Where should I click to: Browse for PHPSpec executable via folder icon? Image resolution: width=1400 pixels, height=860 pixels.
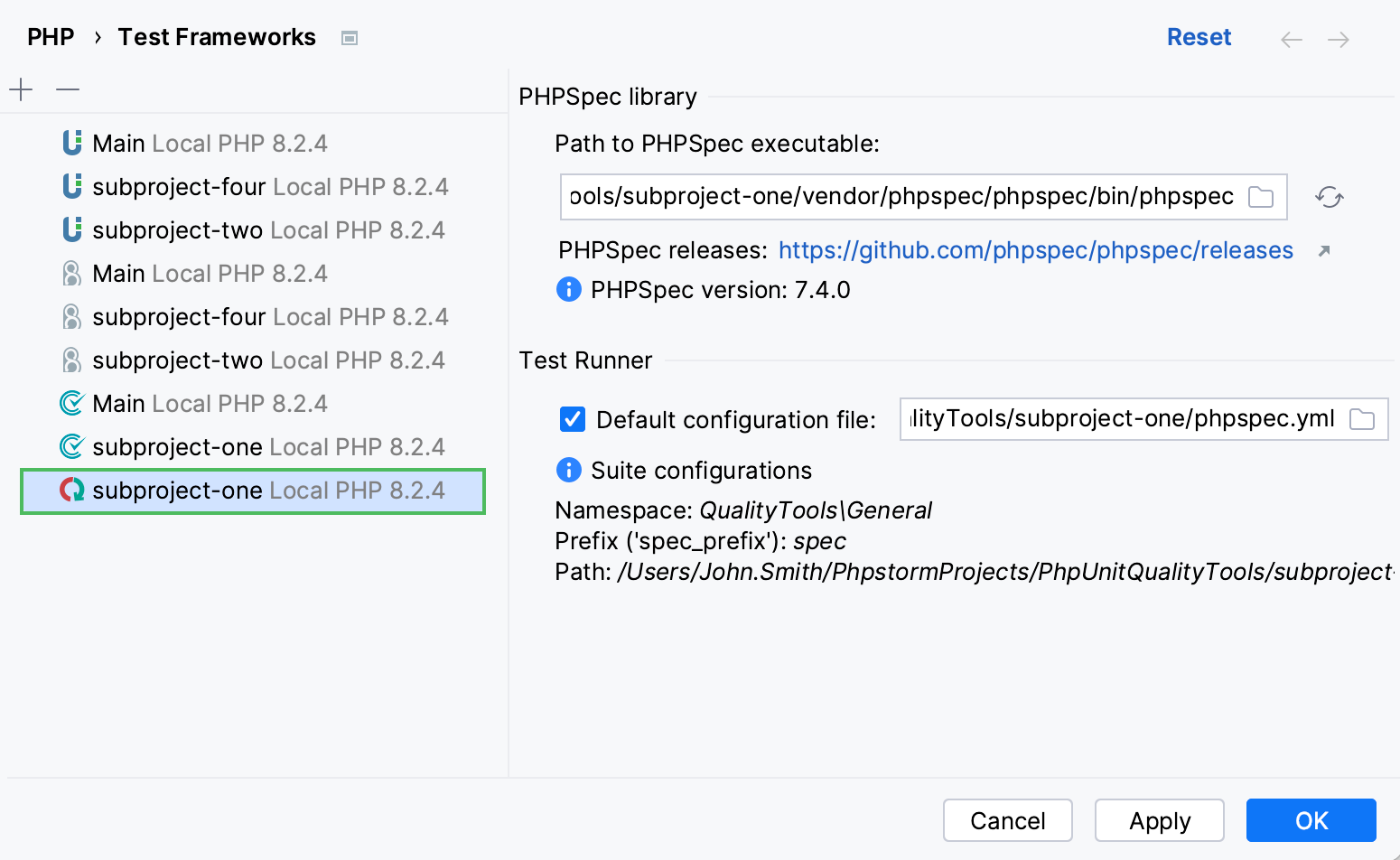pyautogui.click(x=1261, y=196)
